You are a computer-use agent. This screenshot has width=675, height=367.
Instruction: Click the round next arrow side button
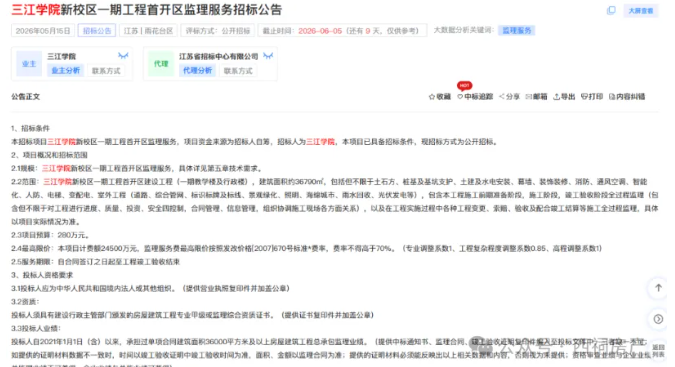[658, 319]
